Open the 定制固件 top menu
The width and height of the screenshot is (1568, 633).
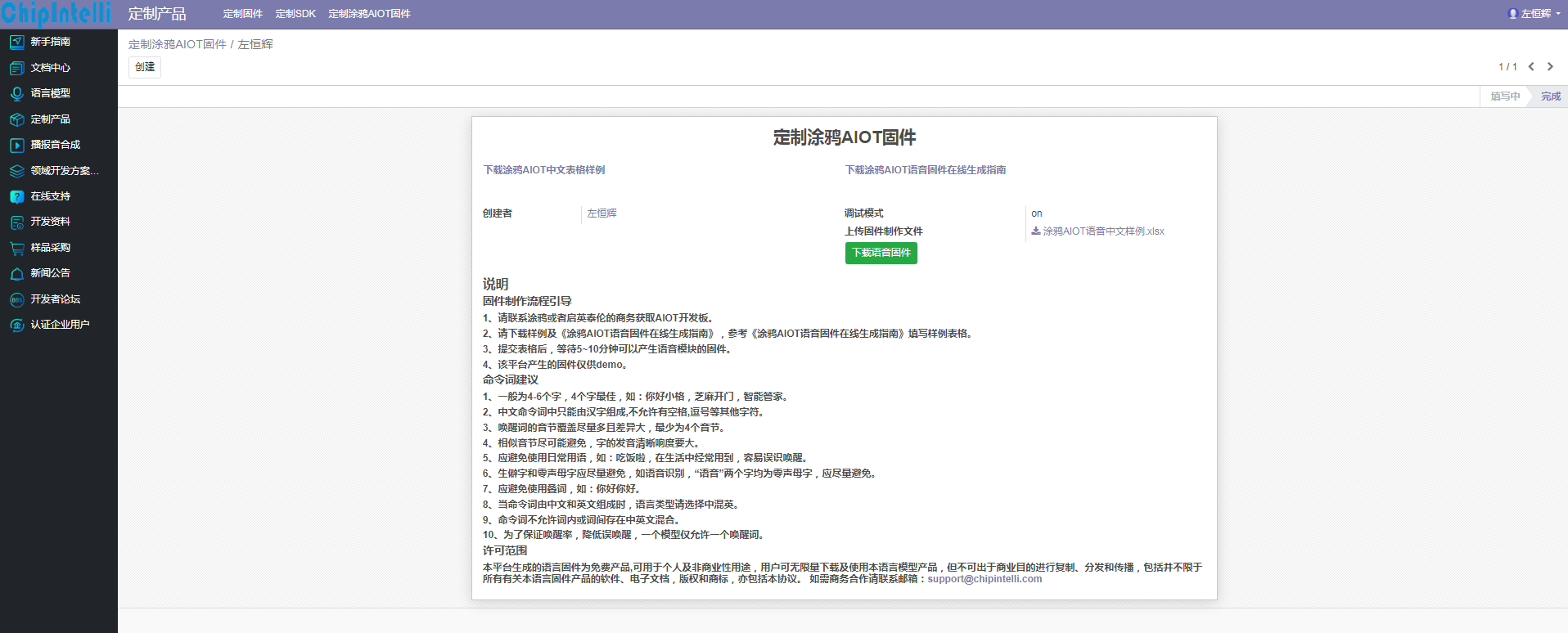point(243,14)
